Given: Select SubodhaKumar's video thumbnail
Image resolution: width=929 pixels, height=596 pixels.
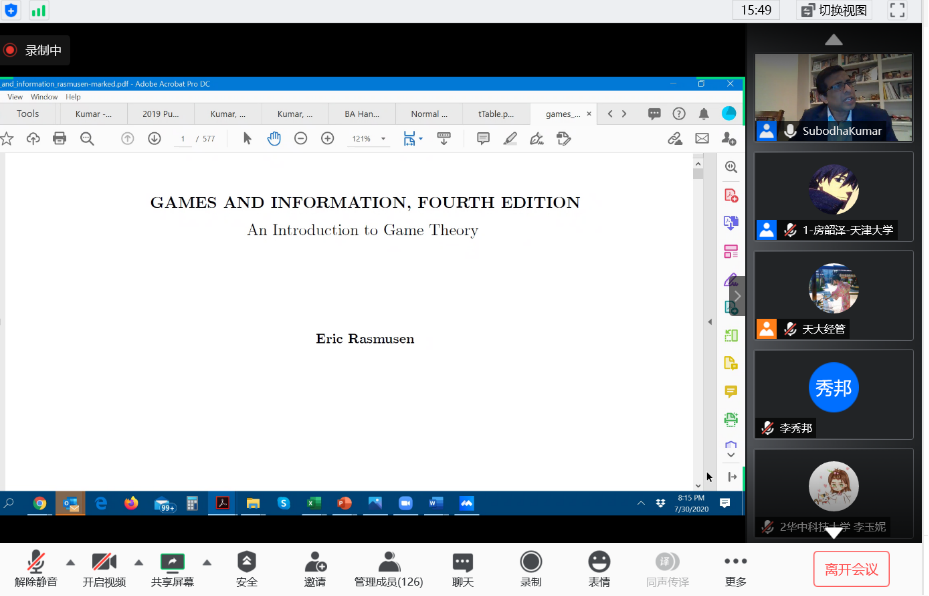Looking at the screenshot, I should point(833,97).
